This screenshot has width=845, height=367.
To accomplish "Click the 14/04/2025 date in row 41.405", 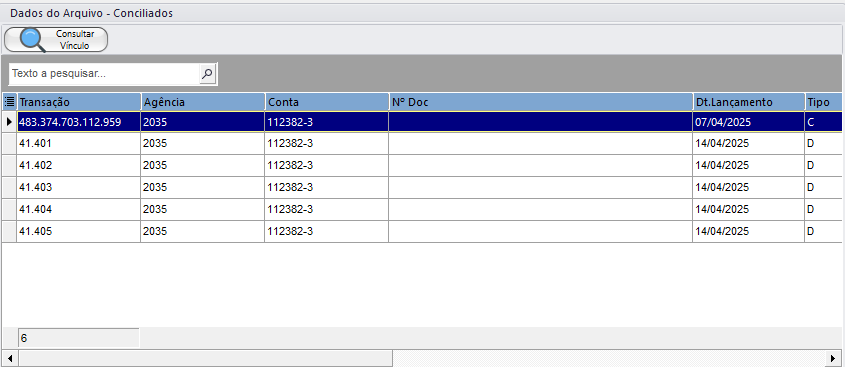I will [749, 231].
